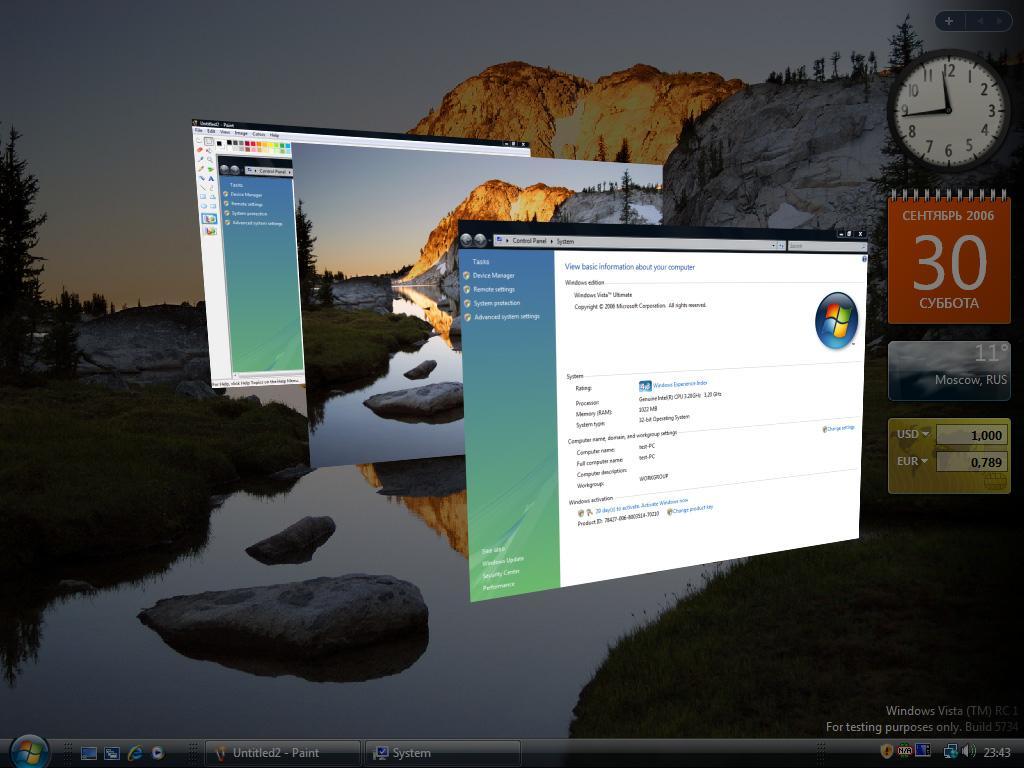Select the Pencil tool in Paint
Screen dimensions: 1024x768
click(x=200, y=168)
